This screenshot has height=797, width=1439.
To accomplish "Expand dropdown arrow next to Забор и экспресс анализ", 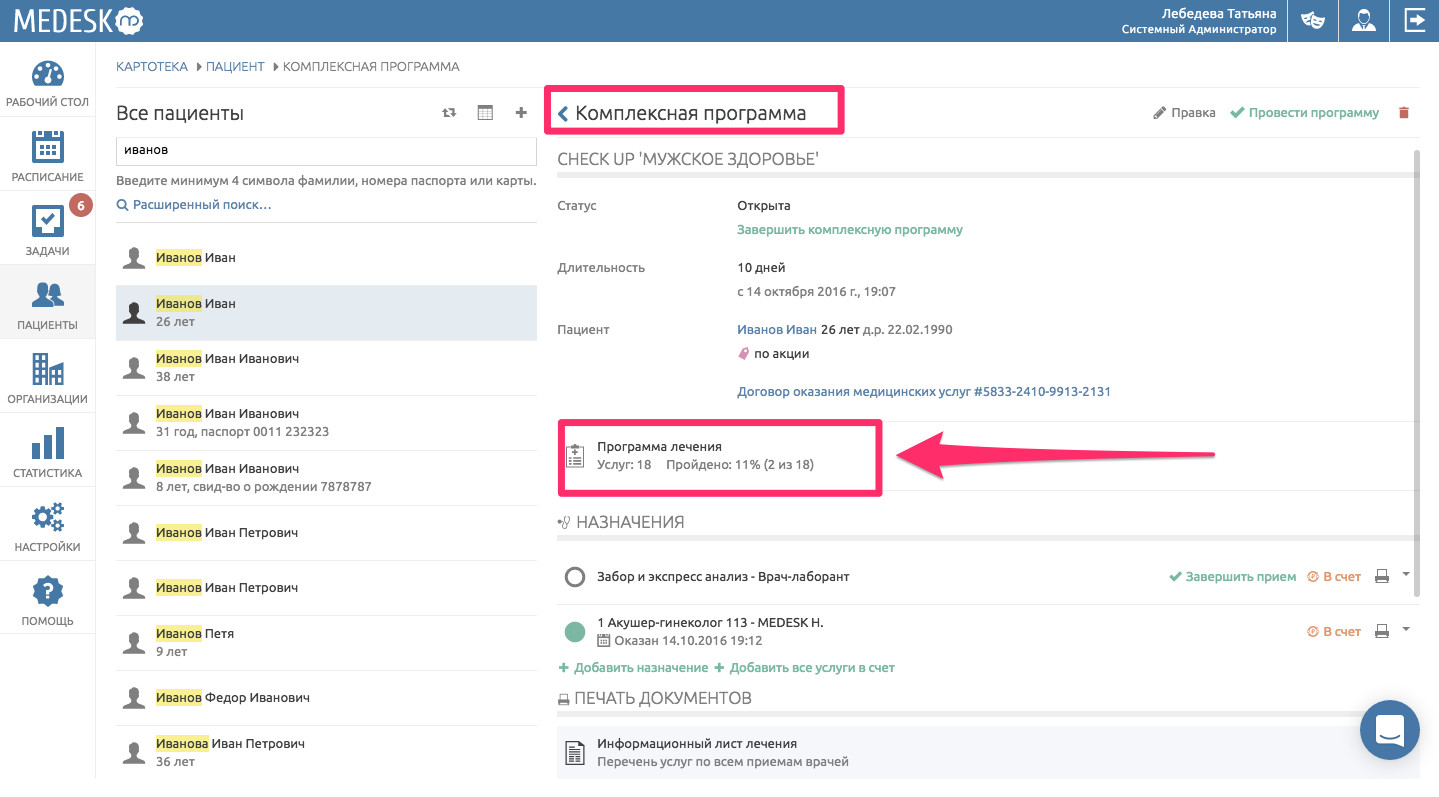I will pyautogui.click(x=1405, y=575).
